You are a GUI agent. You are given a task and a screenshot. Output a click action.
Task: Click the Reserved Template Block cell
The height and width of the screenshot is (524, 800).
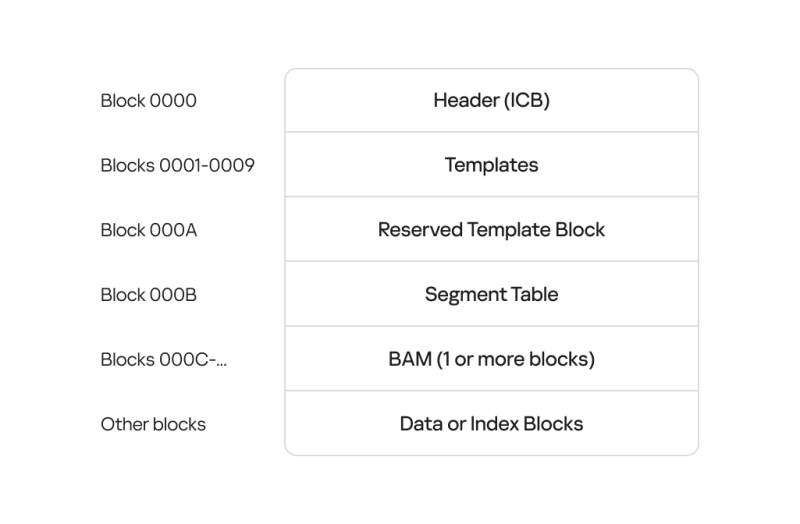[491, 230]
